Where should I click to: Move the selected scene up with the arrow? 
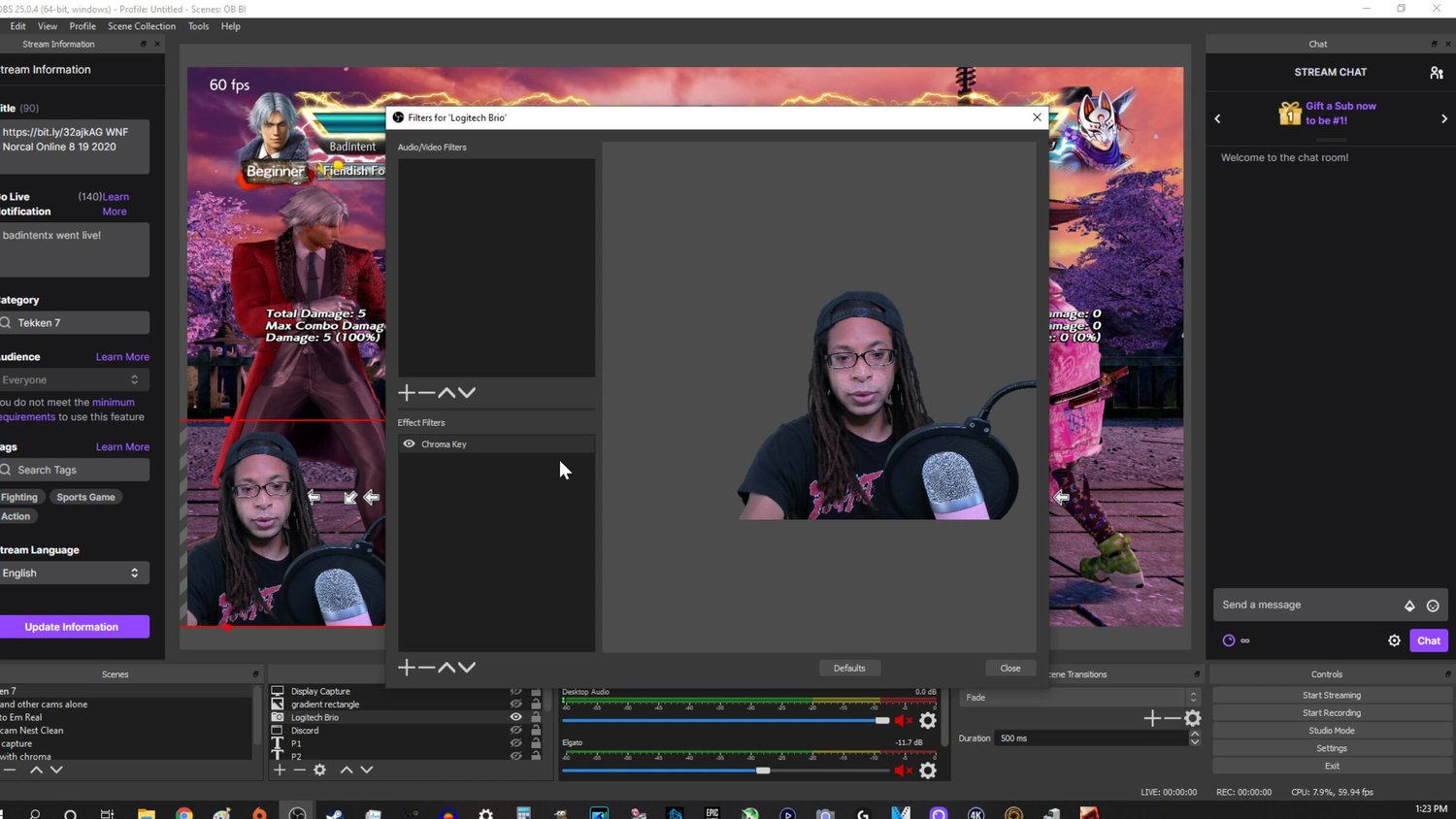[x=37, y=770]
